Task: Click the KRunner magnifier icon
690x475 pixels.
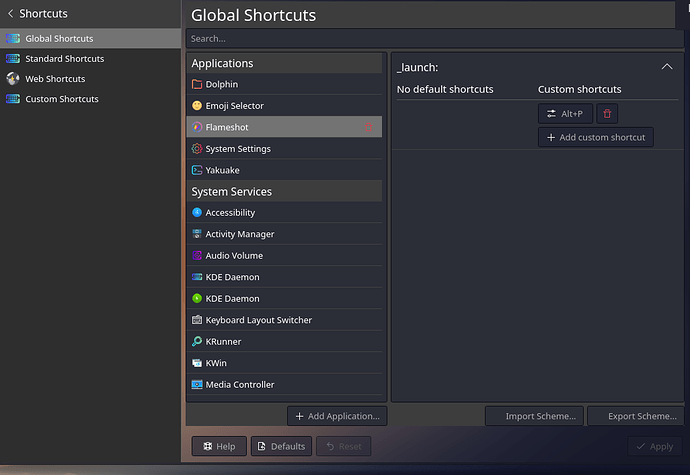Action: (197, 341)
